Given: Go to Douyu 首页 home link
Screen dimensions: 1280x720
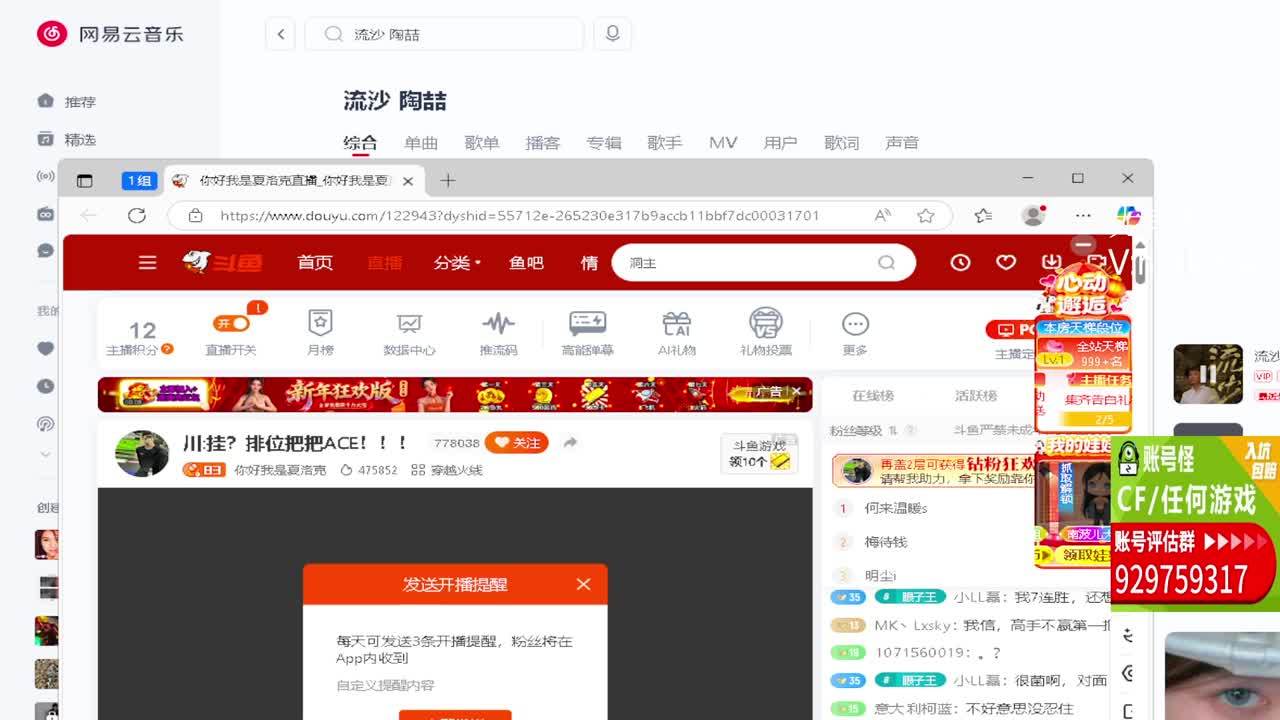Looking at the screenshot, I should 315,262.
